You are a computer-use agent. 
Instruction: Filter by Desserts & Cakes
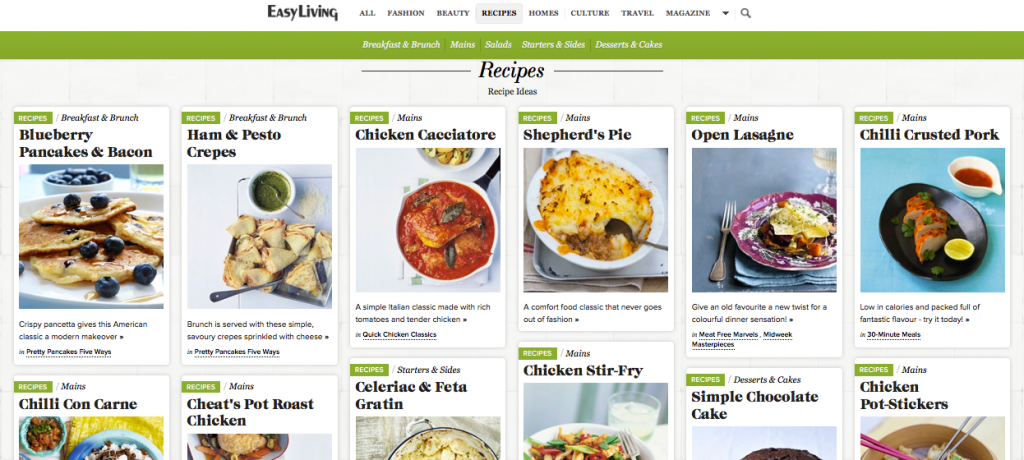tap(629, 44)
